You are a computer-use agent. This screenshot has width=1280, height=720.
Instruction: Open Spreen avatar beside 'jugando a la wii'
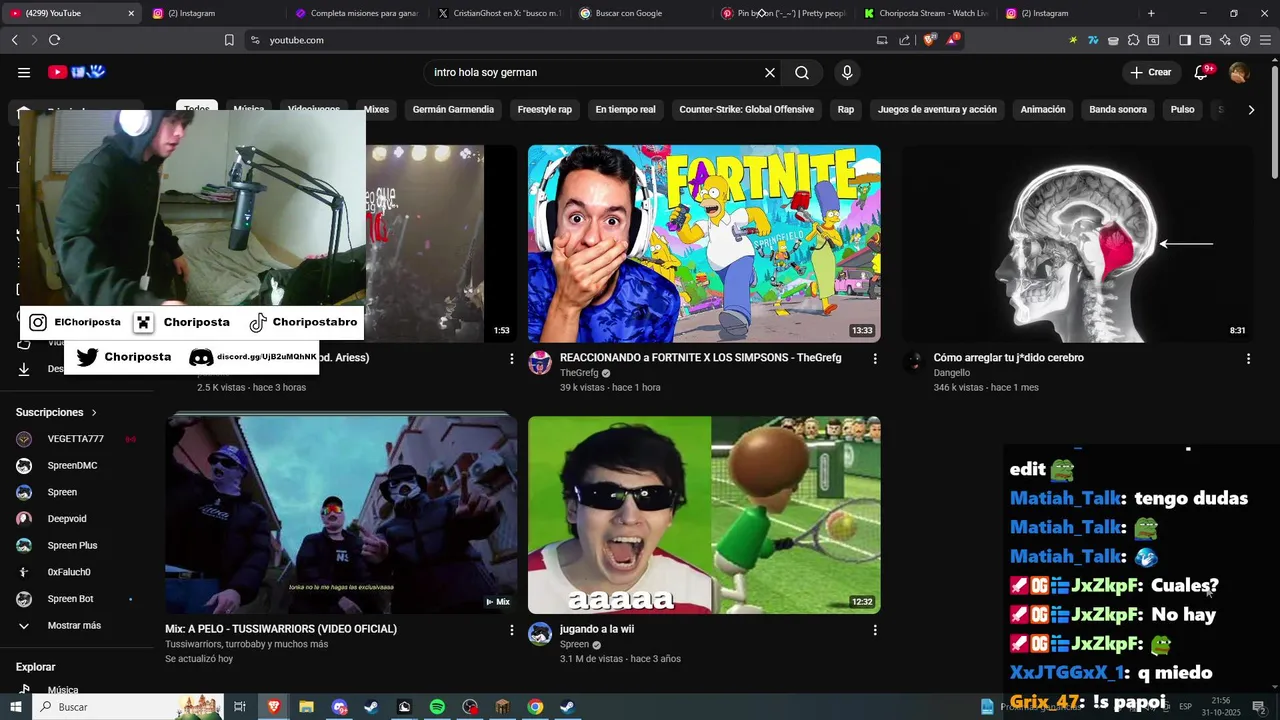tap(540, 634)
